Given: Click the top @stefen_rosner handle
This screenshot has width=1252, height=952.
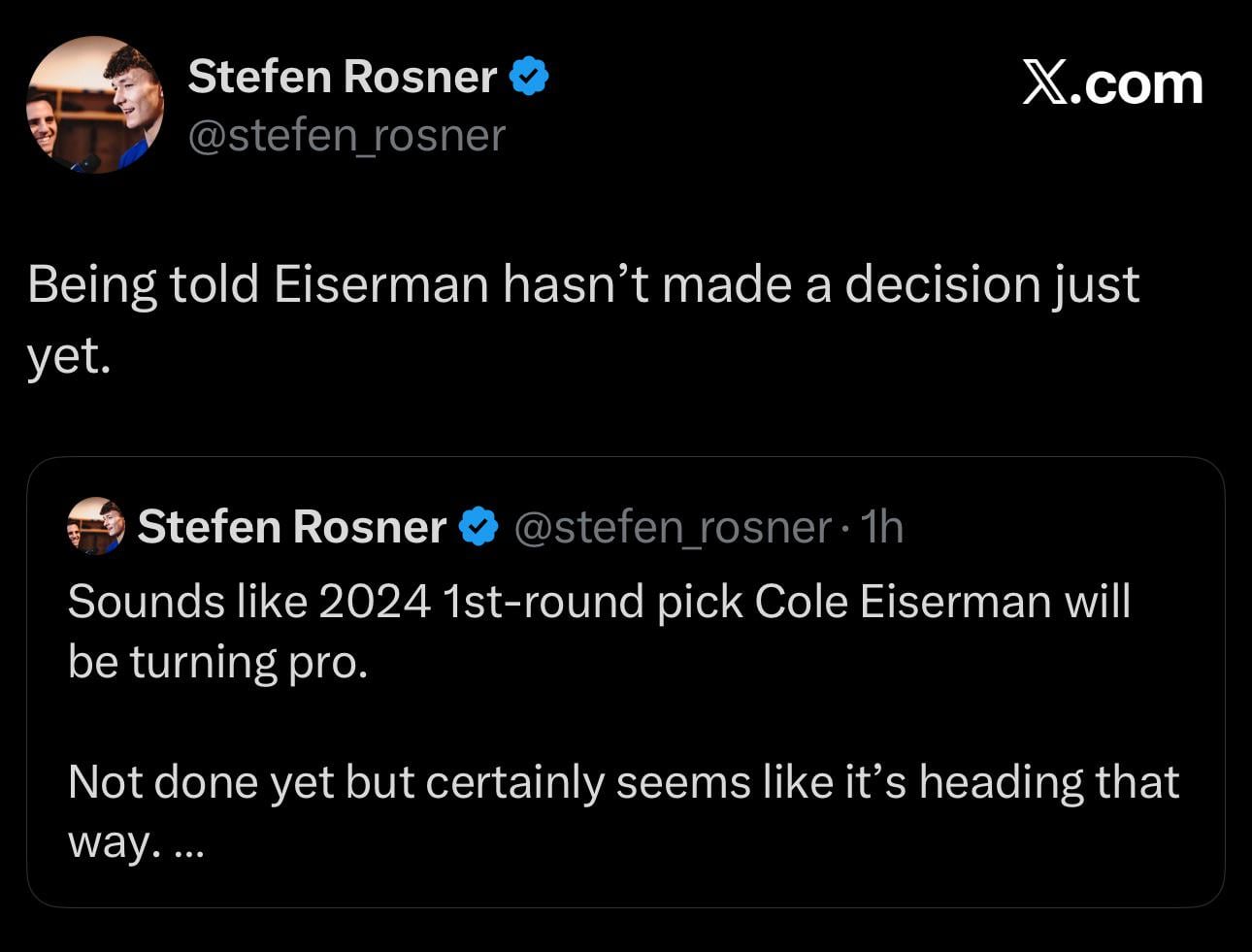Looking at the screenshot, I should 346,135.
